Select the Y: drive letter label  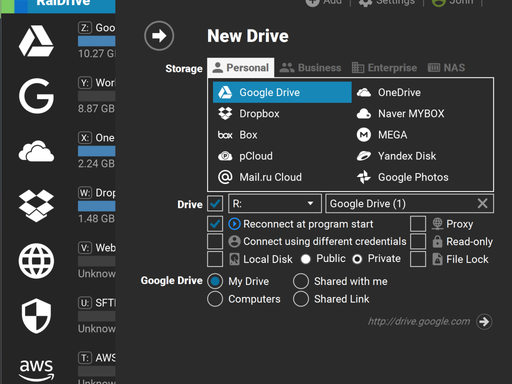coord(85,83)
